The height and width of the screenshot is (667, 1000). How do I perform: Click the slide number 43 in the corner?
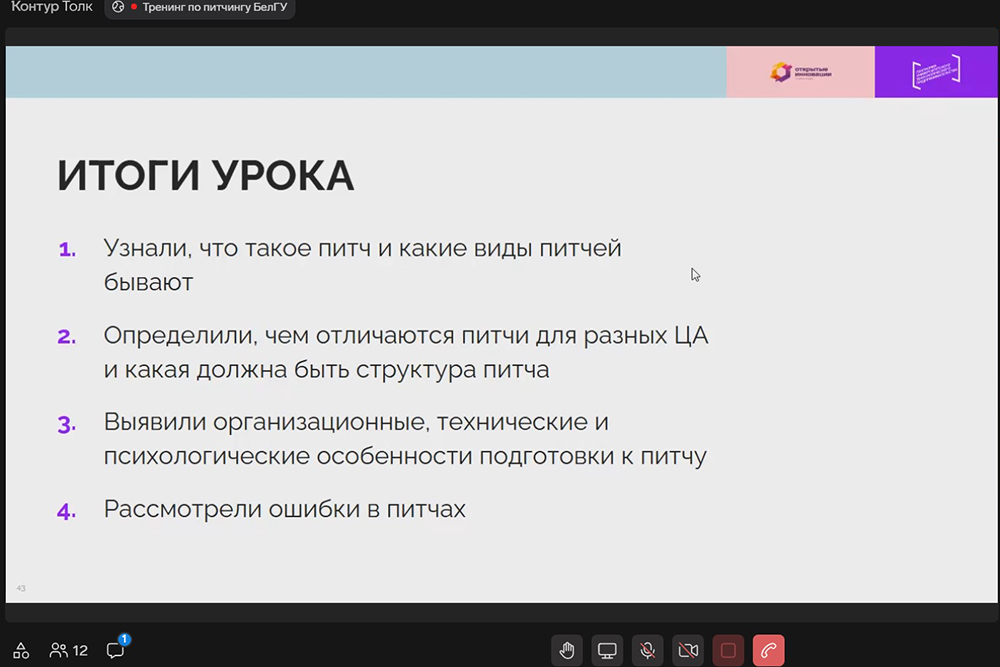[x=21, y=588]
